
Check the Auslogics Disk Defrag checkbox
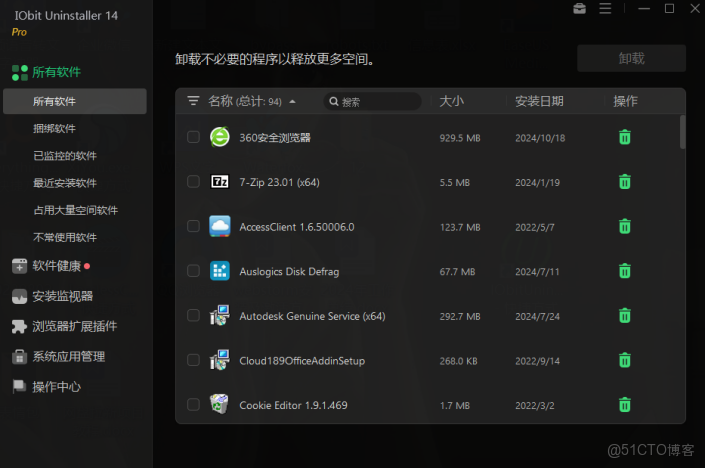point(193,271)
